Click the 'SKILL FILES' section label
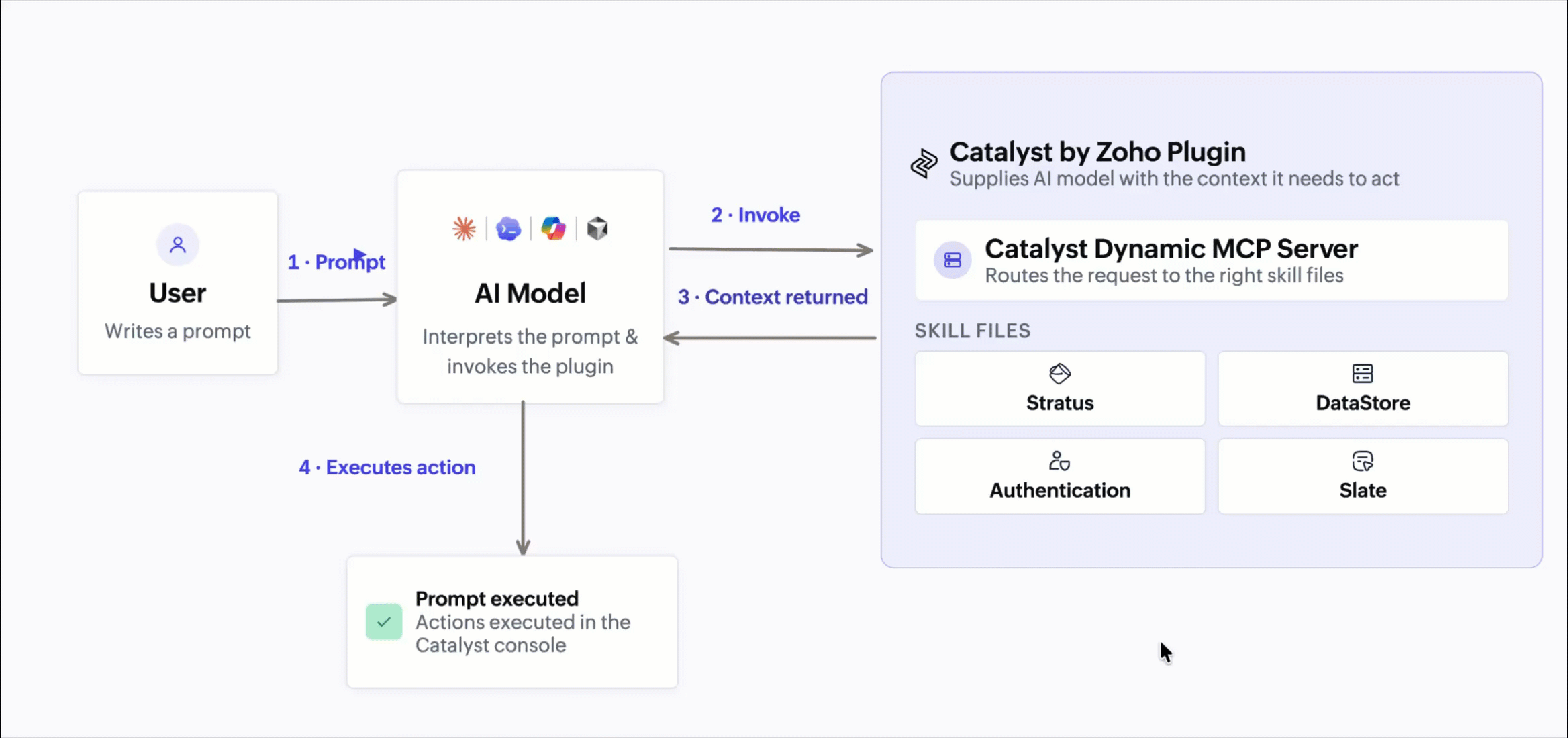Screen dimensions: 1568x738 tap(973, 331)
